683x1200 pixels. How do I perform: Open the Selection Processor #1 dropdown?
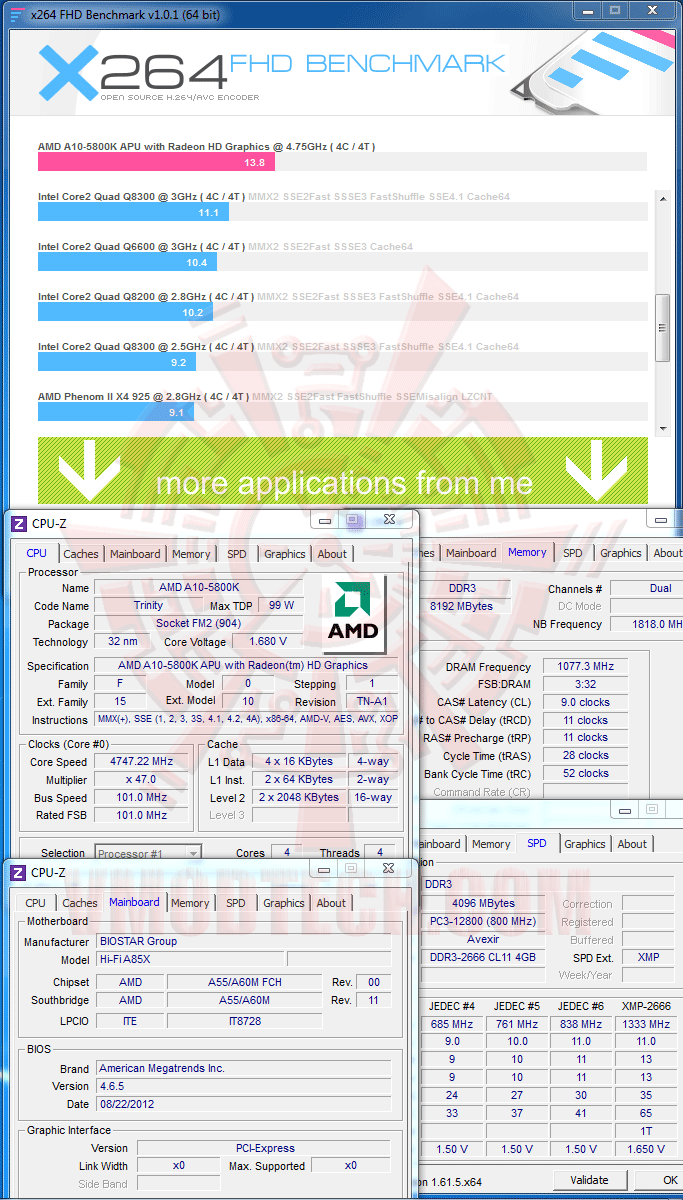click(148, 853)
